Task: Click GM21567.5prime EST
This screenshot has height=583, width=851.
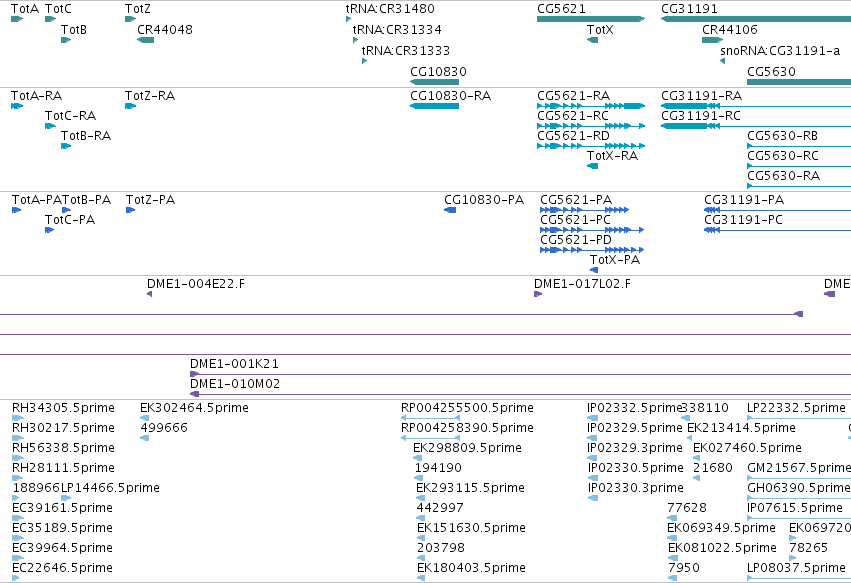Action: 799,478
